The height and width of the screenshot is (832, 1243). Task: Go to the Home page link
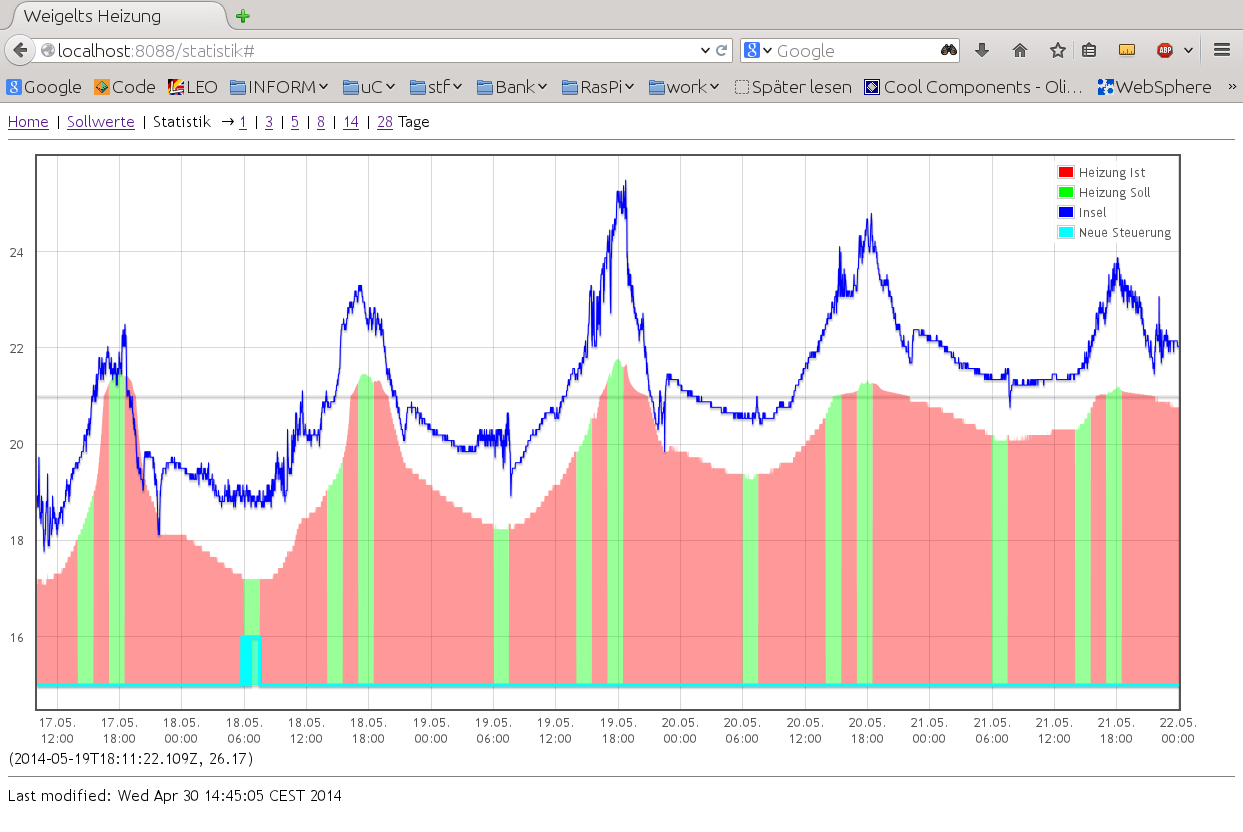pos(28,122)
